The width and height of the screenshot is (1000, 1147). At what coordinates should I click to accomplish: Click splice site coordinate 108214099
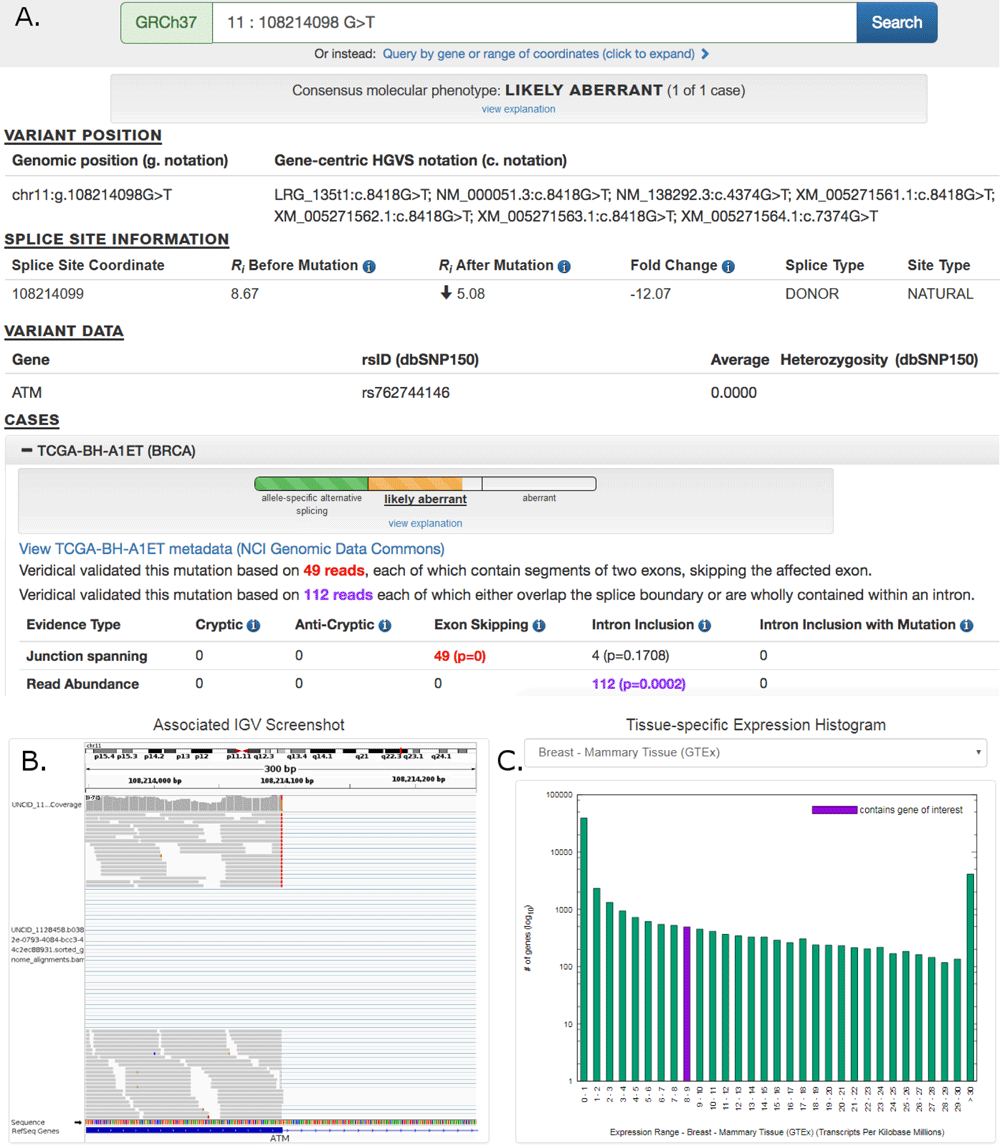(x=48, y=294)
